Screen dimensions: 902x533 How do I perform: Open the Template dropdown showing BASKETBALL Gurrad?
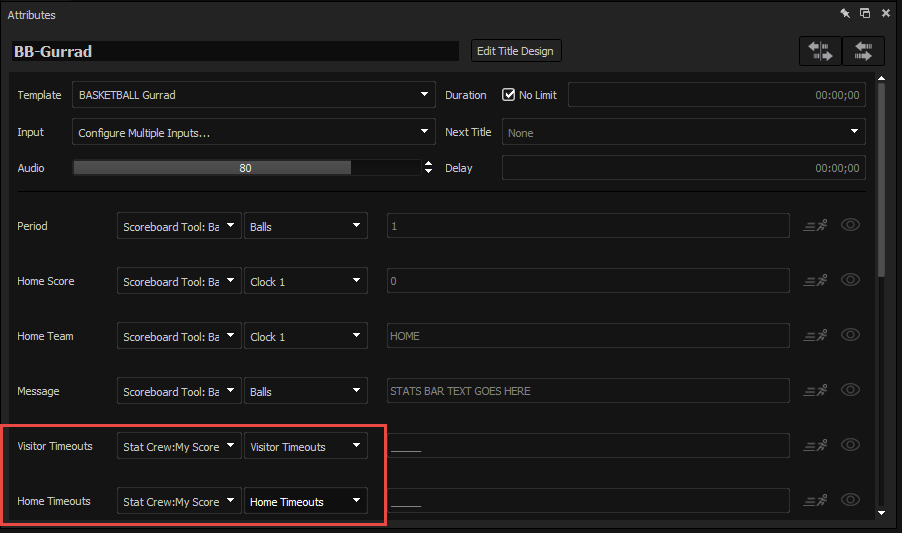[253, 96]
